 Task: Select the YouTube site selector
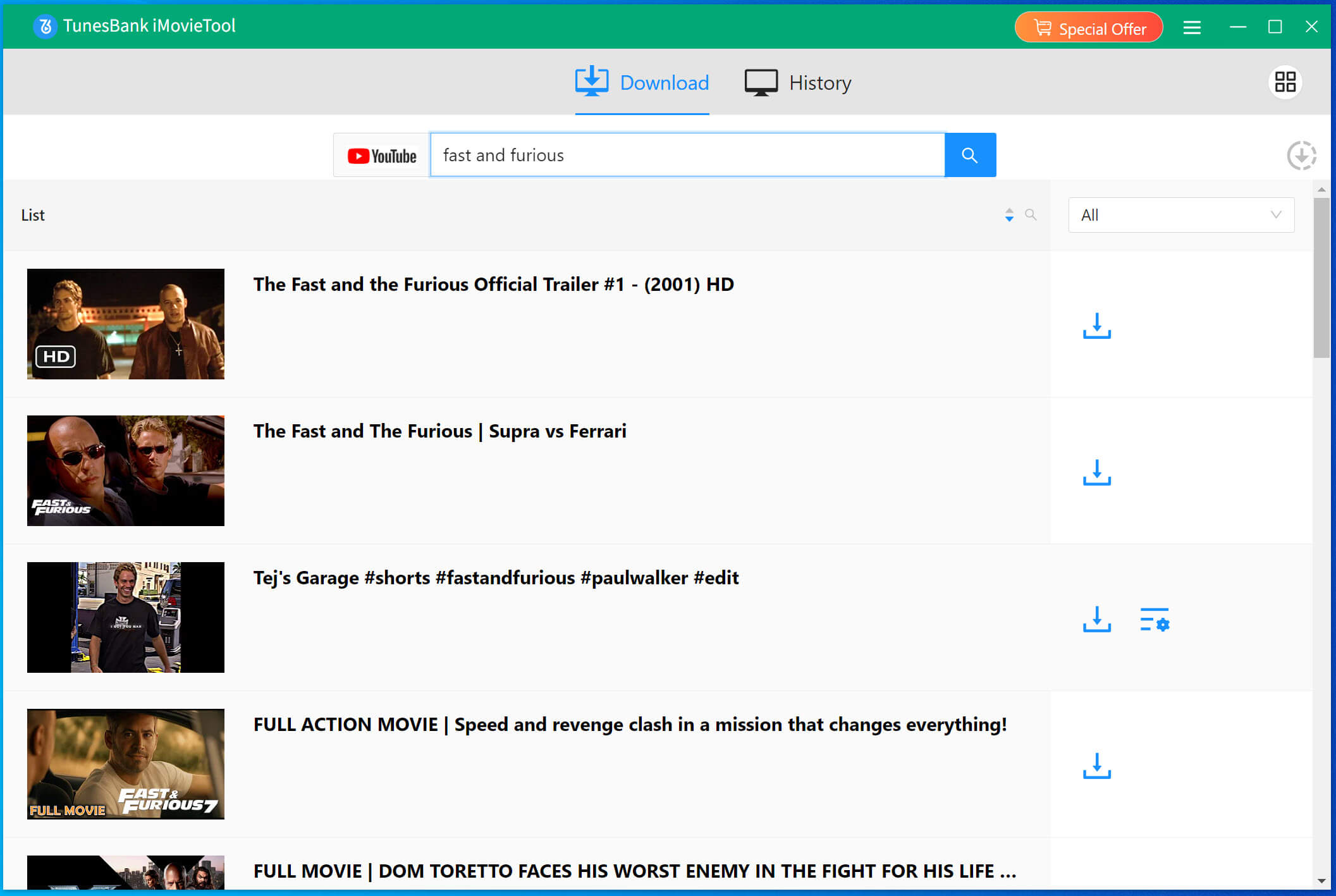click(x=382, y=156)
